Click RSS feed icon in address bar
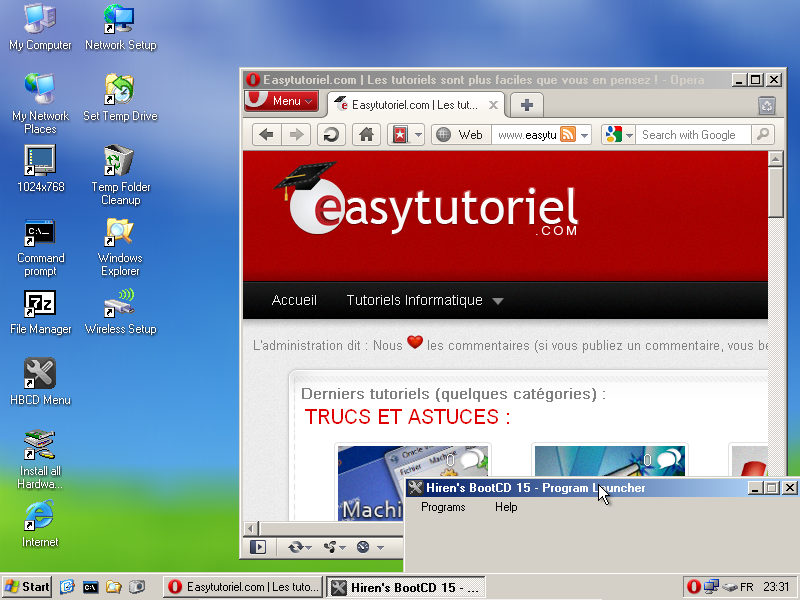Image resolution: width=800 pixels, height=600 pixels. point(567,135)
